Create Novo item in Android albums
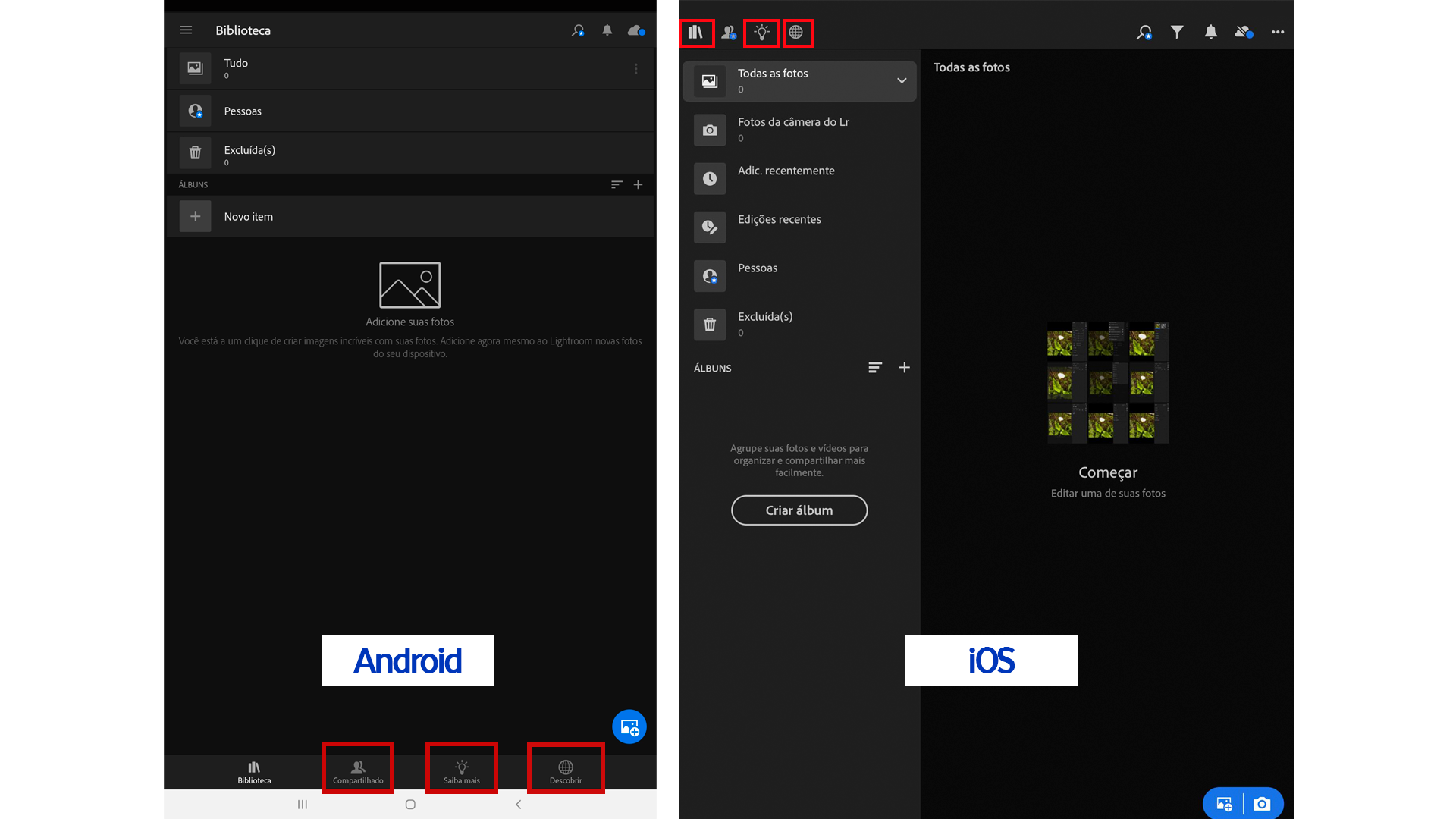Viewport: 1456px width, 819px height. [x=409, y=217]
